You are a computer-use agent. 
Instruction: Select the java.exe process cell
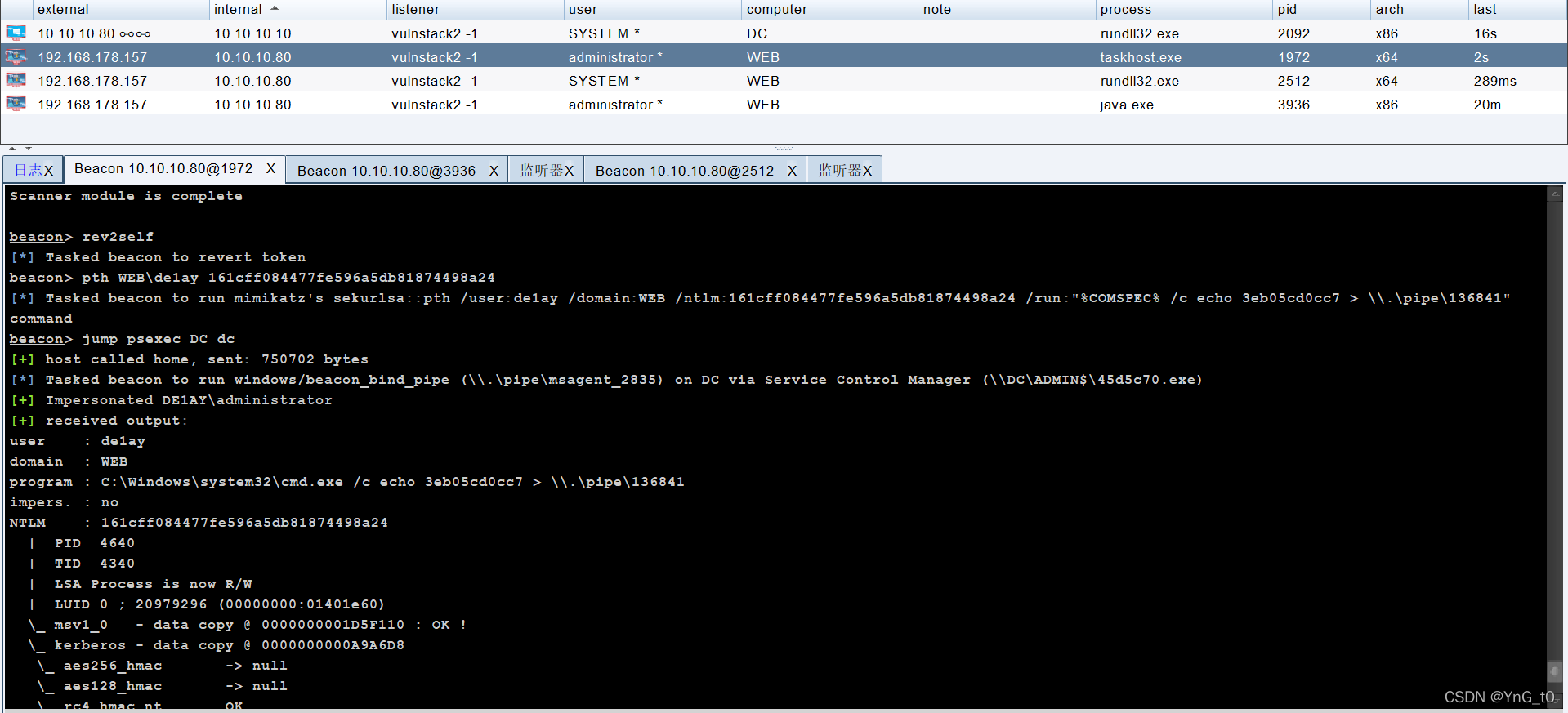click(1127, 105)
